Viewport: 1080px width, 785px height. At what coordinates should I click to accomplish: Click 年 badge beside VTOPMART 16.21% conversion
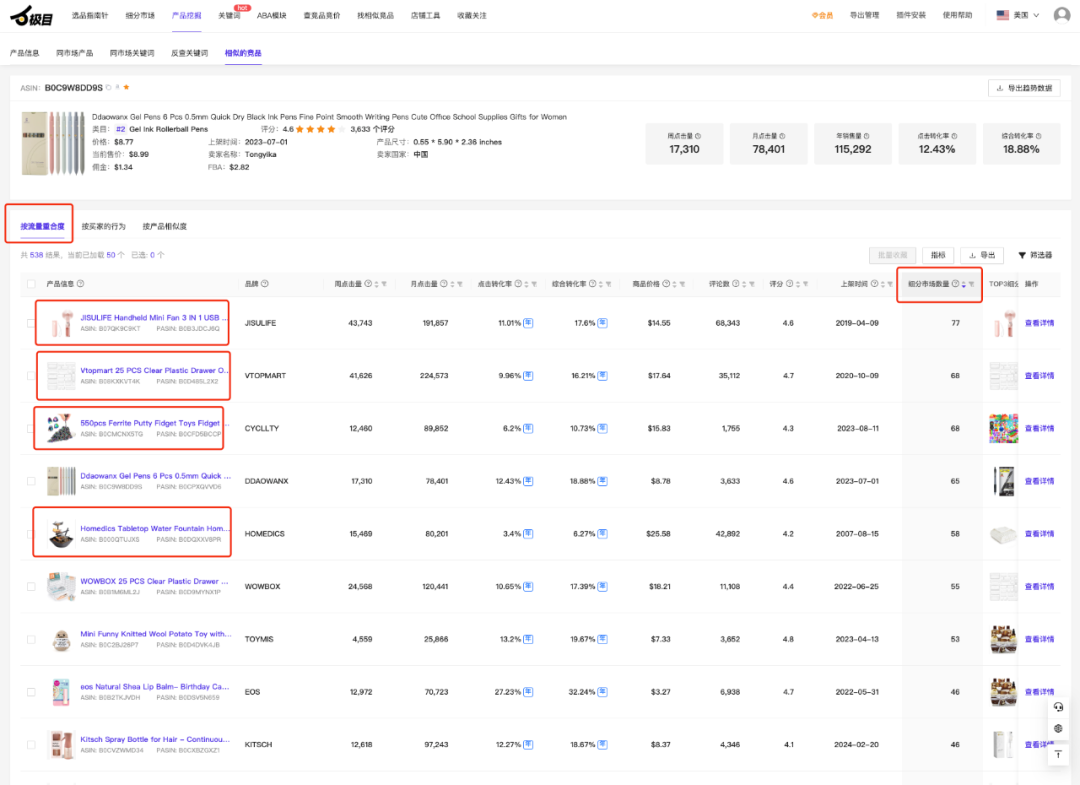coord(603,376)
